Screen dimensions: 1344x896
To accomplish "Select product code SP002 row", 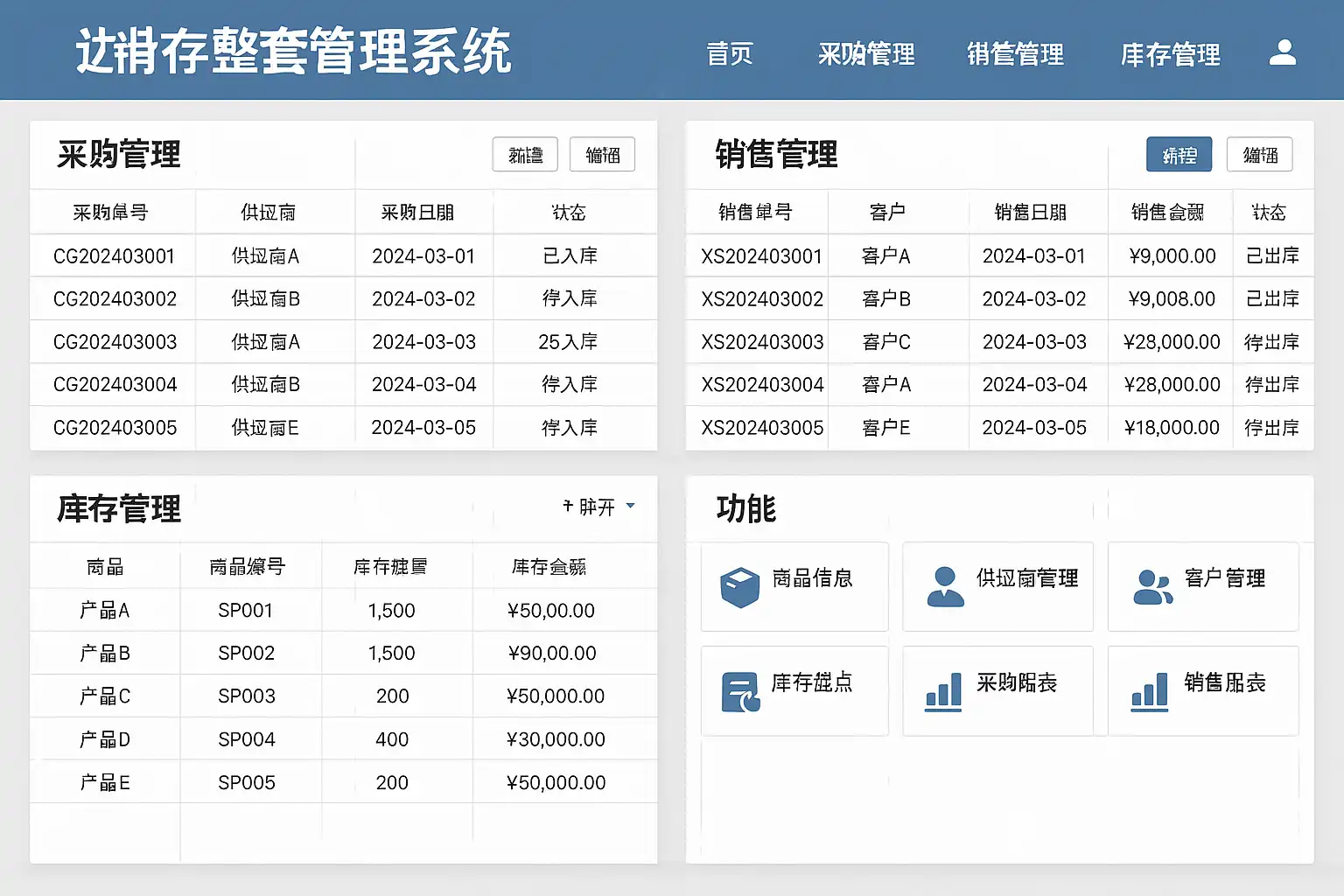I will coord(343,653).
